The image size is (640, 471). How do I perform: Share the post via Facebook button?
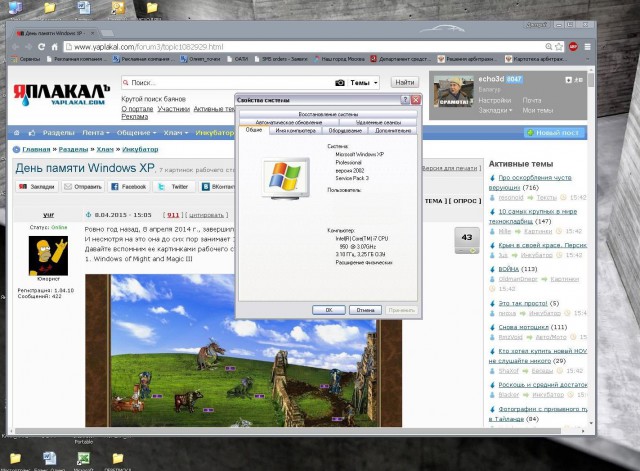(129, 187)
